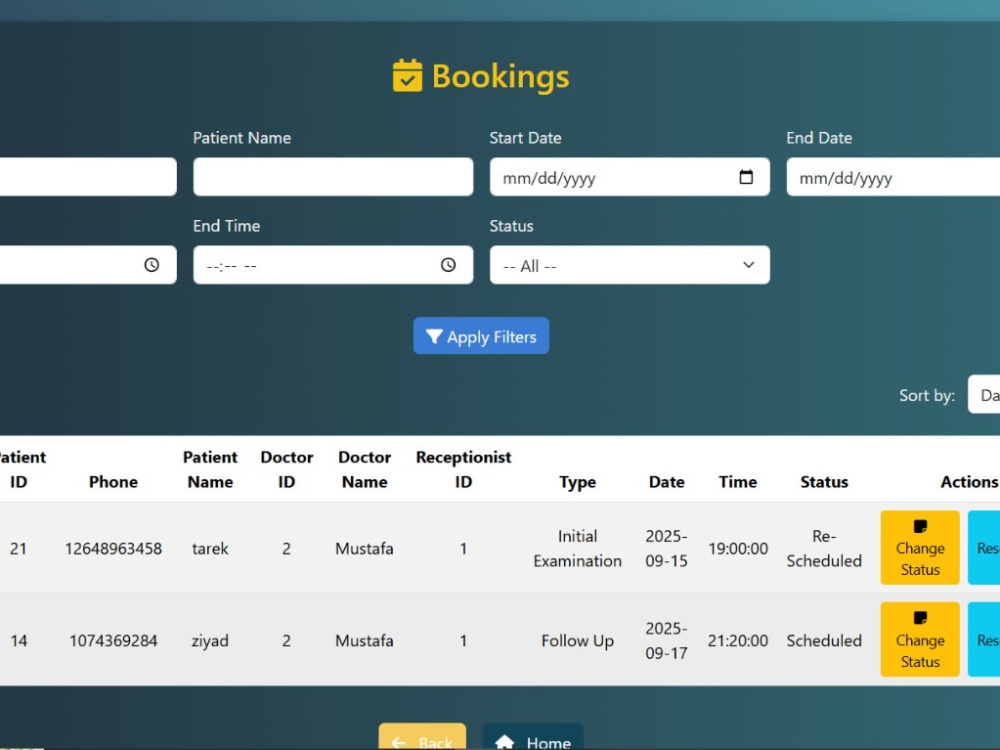This screenshot has width=1000, height=750.
Task: Click the Actions column header
Action: (969, 482)
